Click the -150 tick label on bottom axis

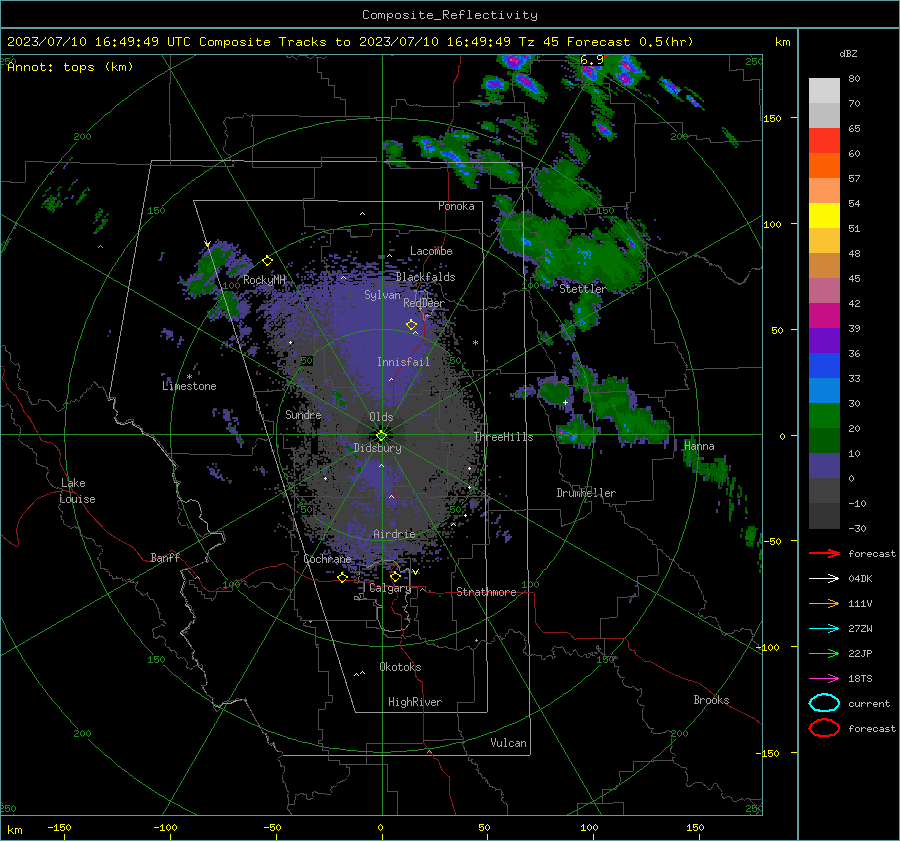tap(59, 828)
